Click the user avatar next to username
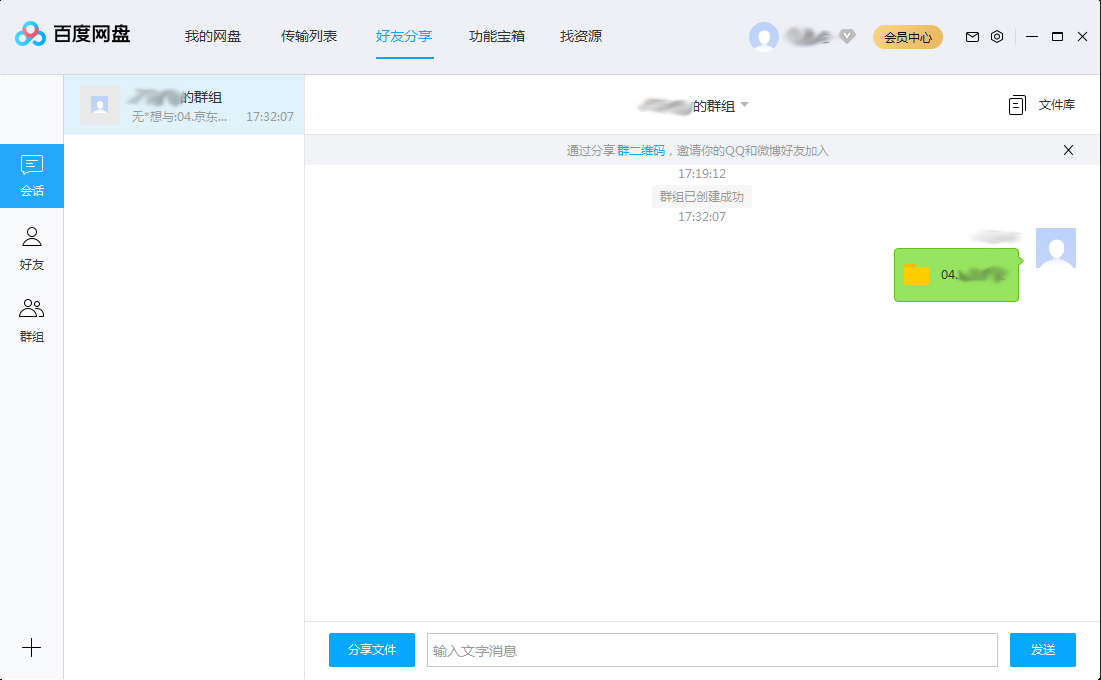Image resolution: width=1101 pixels, height=680 pixels. click(764, 36)
